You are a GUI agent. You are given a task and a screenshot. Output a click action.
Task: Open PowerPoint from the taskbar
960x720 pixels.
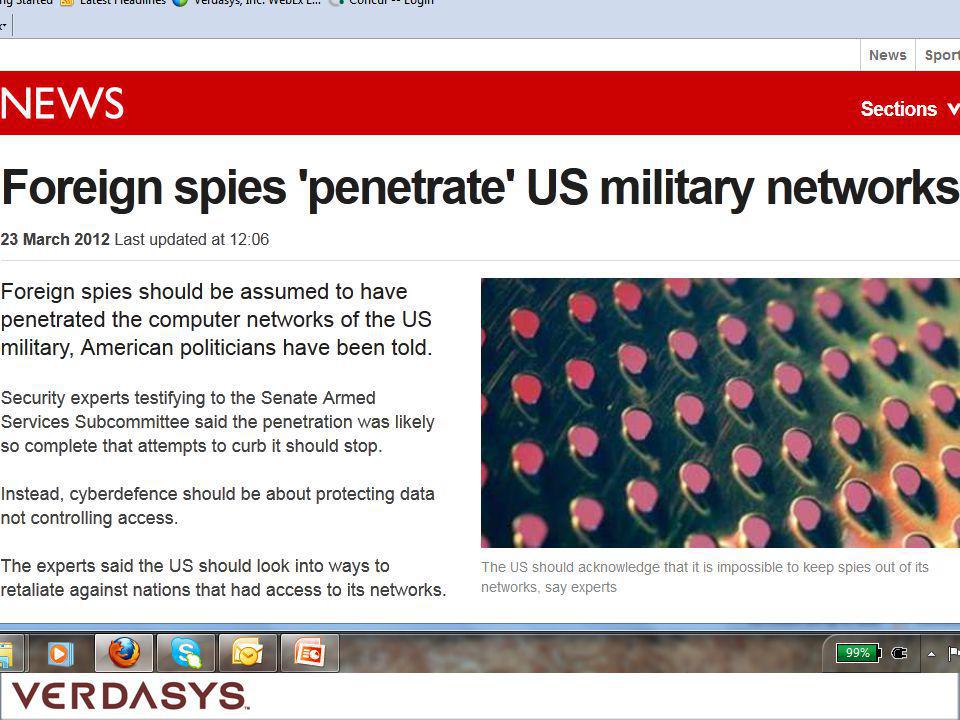click(x=310, y=653)
